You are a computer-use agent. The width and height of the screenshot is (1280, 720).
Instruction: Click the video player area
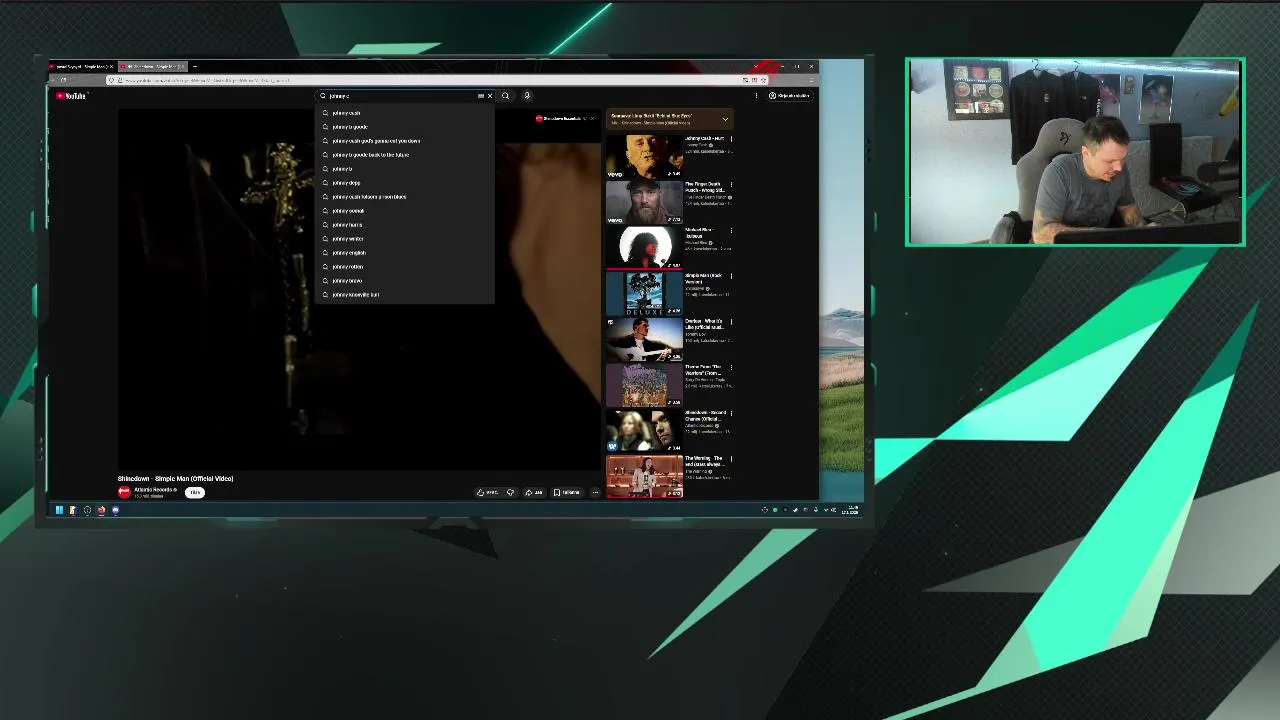click(359, 288)
